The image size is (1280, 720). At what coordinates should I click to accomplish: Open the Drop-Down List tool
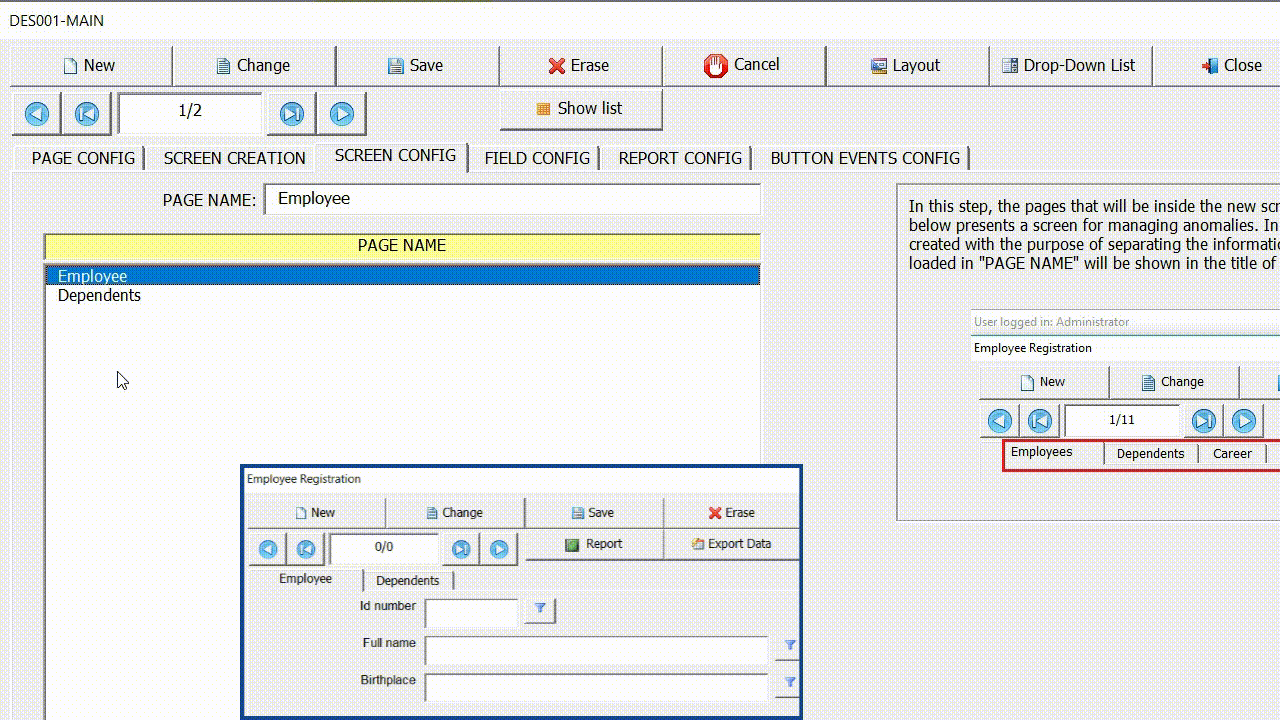pyautogui.click(x=1070, y=65)
